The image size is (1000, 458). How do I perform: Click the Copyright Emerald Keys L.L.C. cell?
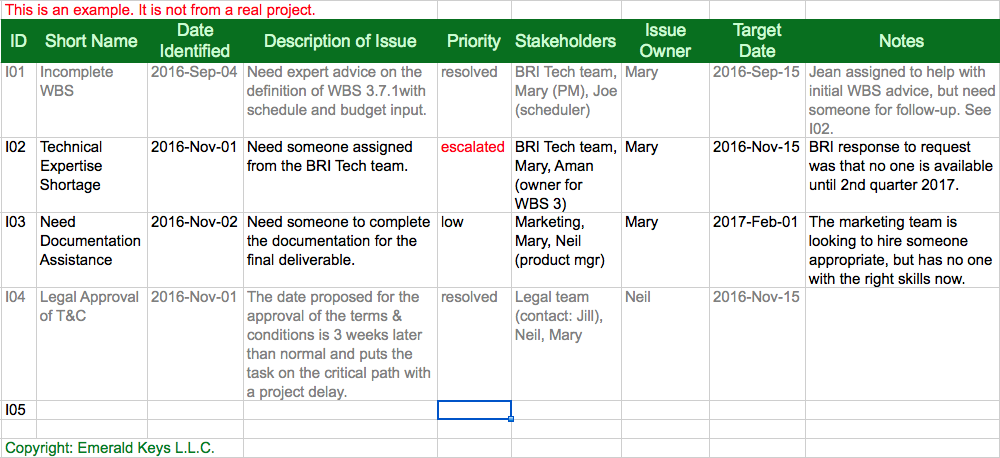pyautogui.click(x=110, y=448)
